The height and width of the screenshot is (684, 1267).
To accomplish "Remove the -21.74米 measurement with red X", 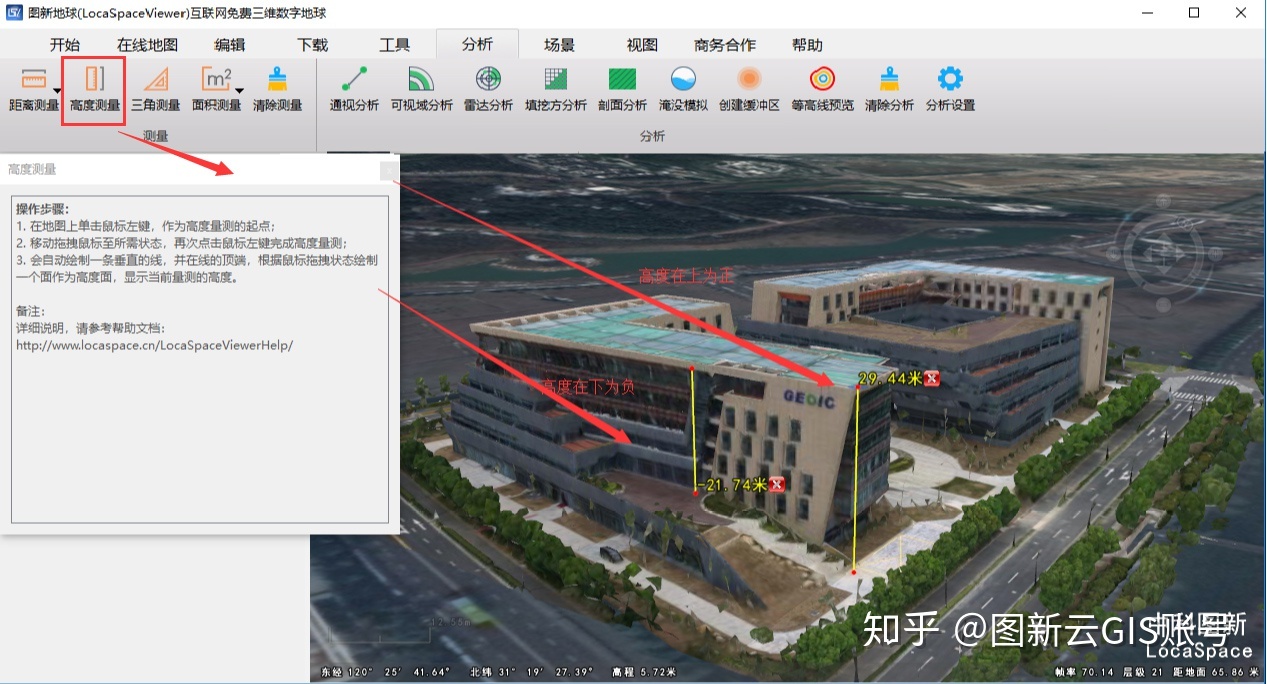I will tap(777, 485).
